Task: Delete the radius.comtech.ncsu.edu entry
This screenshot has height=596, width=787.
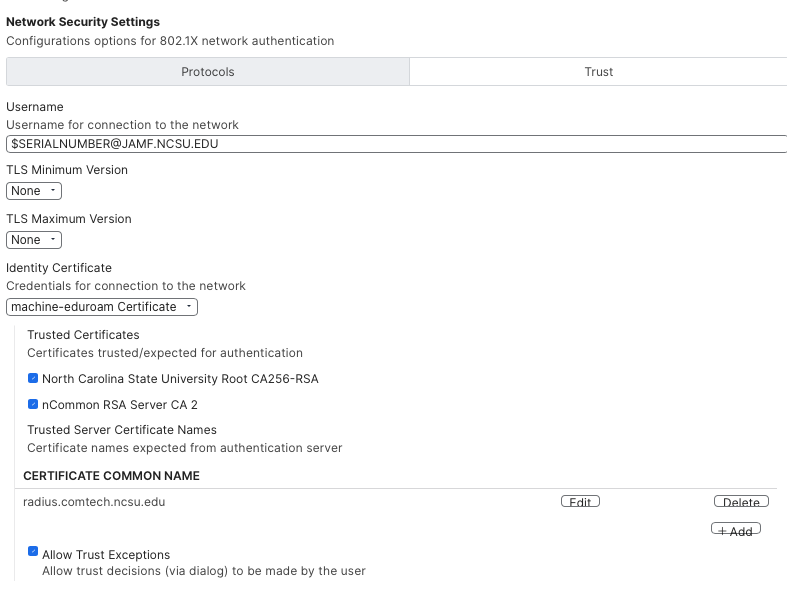Action: (741, 502)
